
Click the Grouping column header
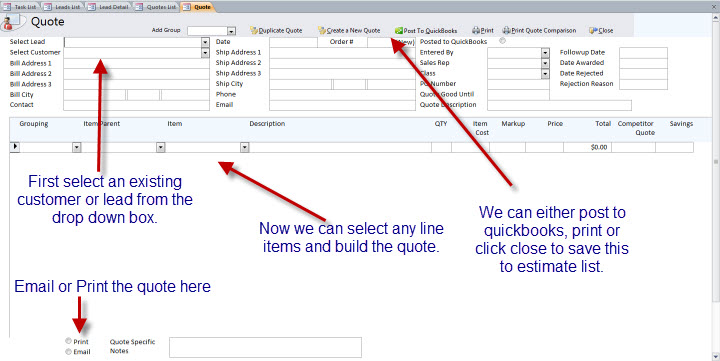click(x=34, y=124)
